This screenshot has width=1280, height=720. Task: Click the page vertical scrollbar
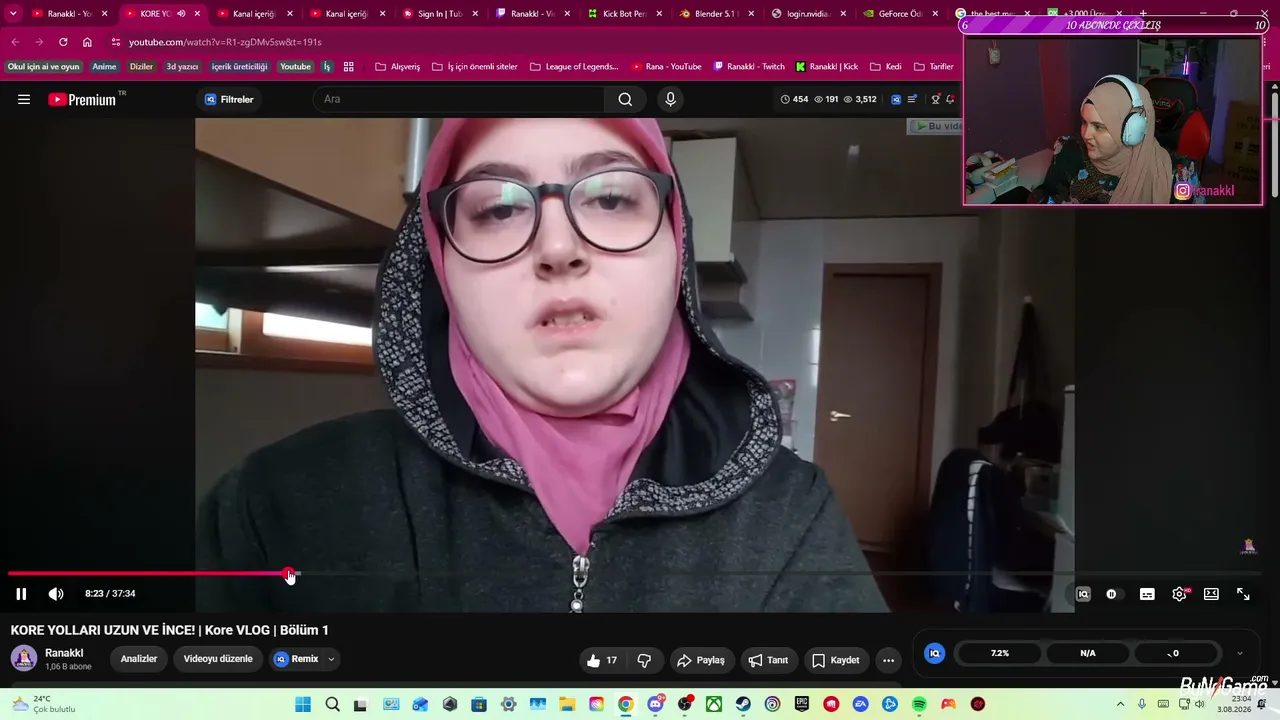(x=1275, y=145)
